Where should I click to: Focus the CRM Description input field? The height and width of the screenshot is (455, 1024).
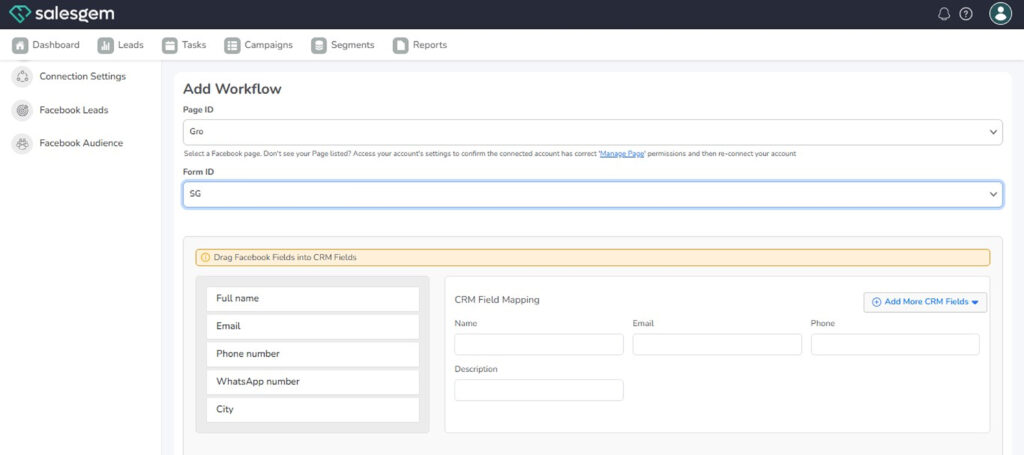538,390
